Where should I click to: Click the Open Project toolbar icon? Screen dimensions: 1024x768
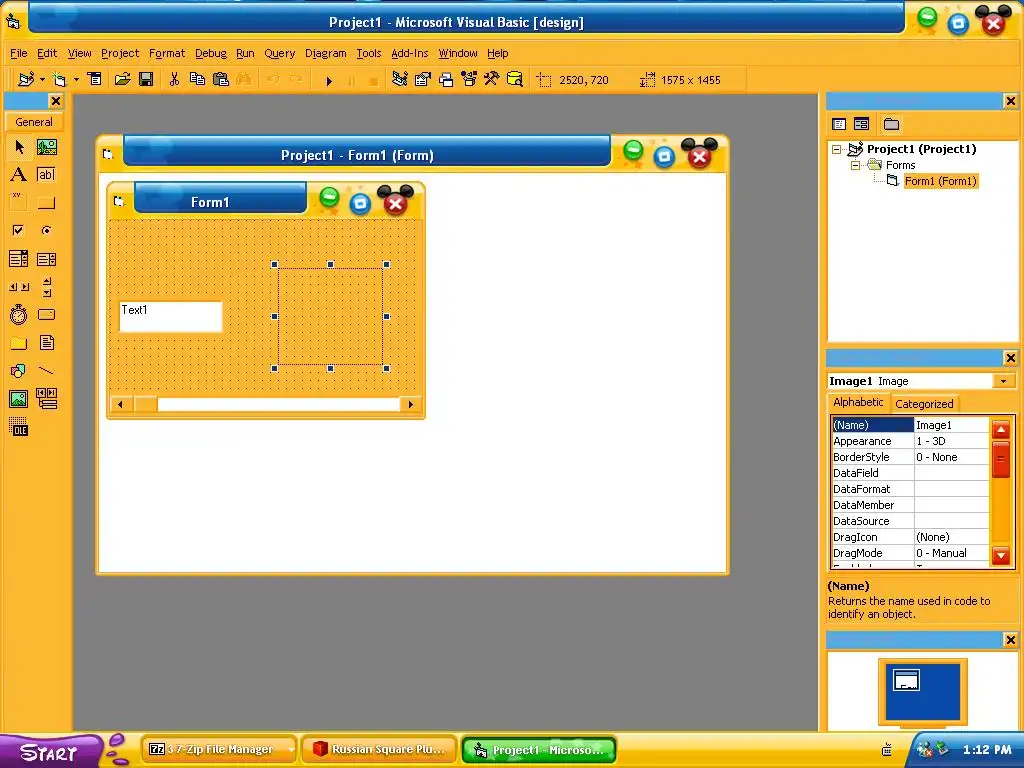(x=122, y=80)
